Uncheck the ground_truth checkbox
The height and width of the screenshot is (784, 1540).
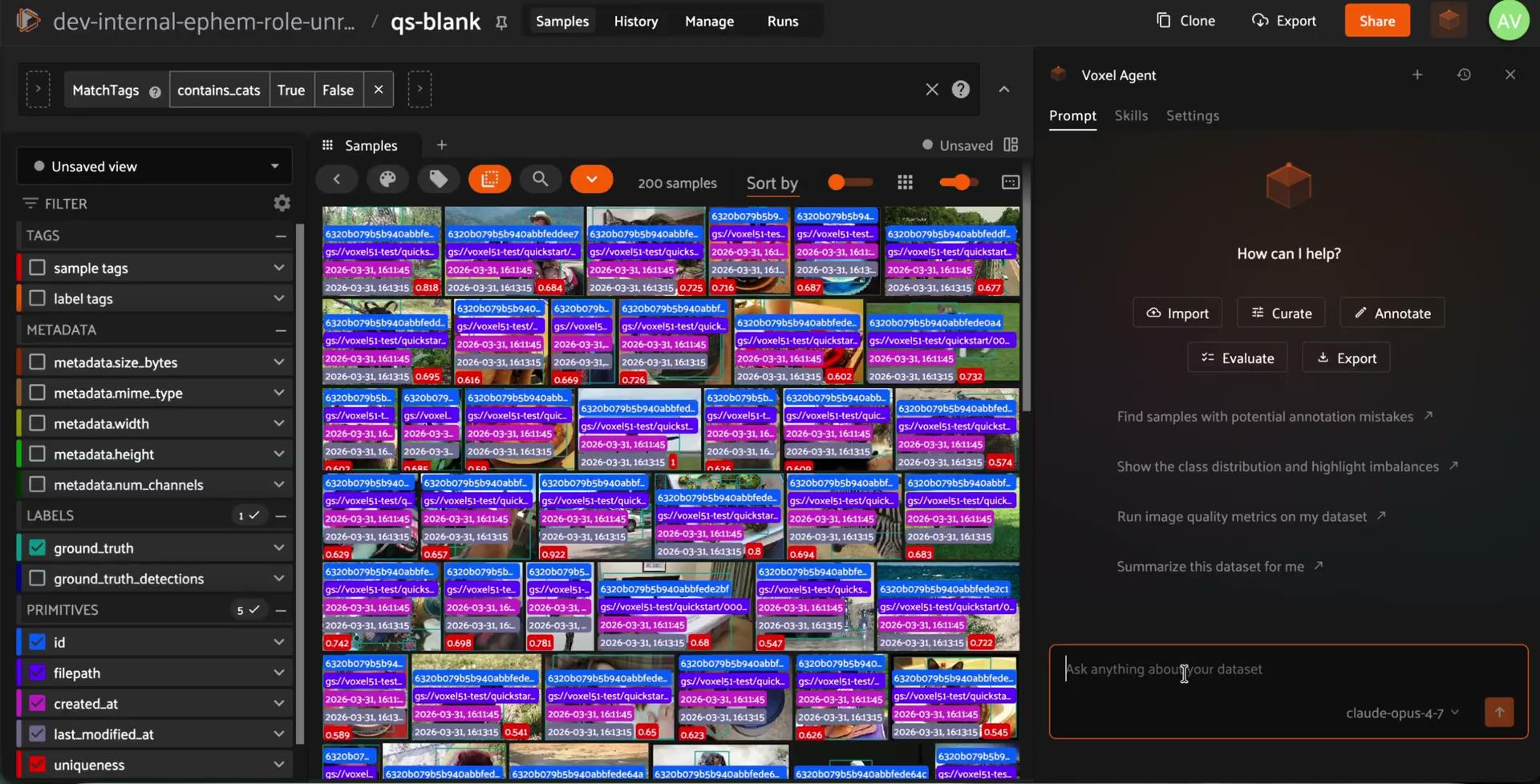(37, 548)
